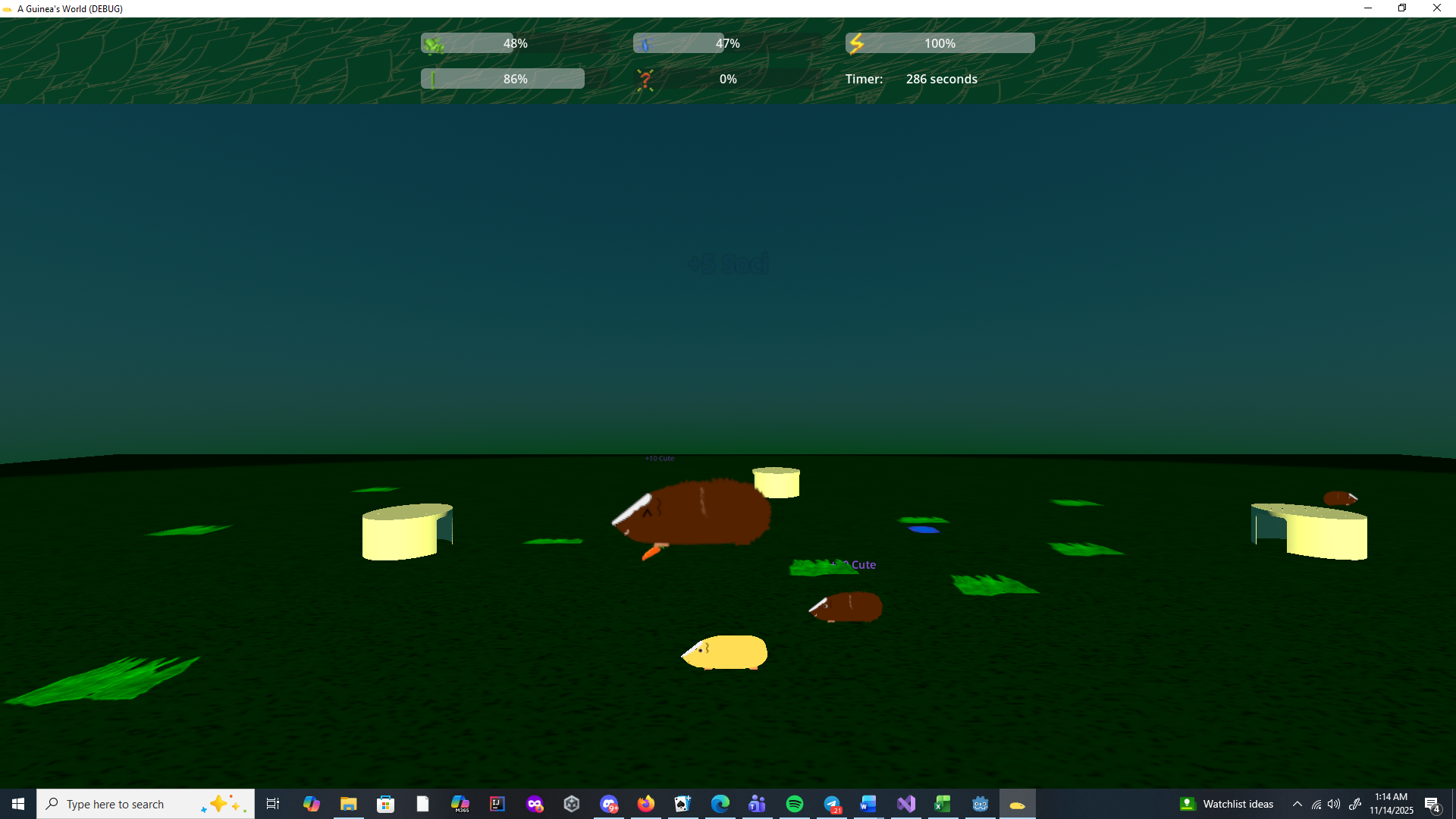Viewport: 1456px width, 819px height.
Task: Click the orange carrot under the big guinea pig
Action: 651,552
